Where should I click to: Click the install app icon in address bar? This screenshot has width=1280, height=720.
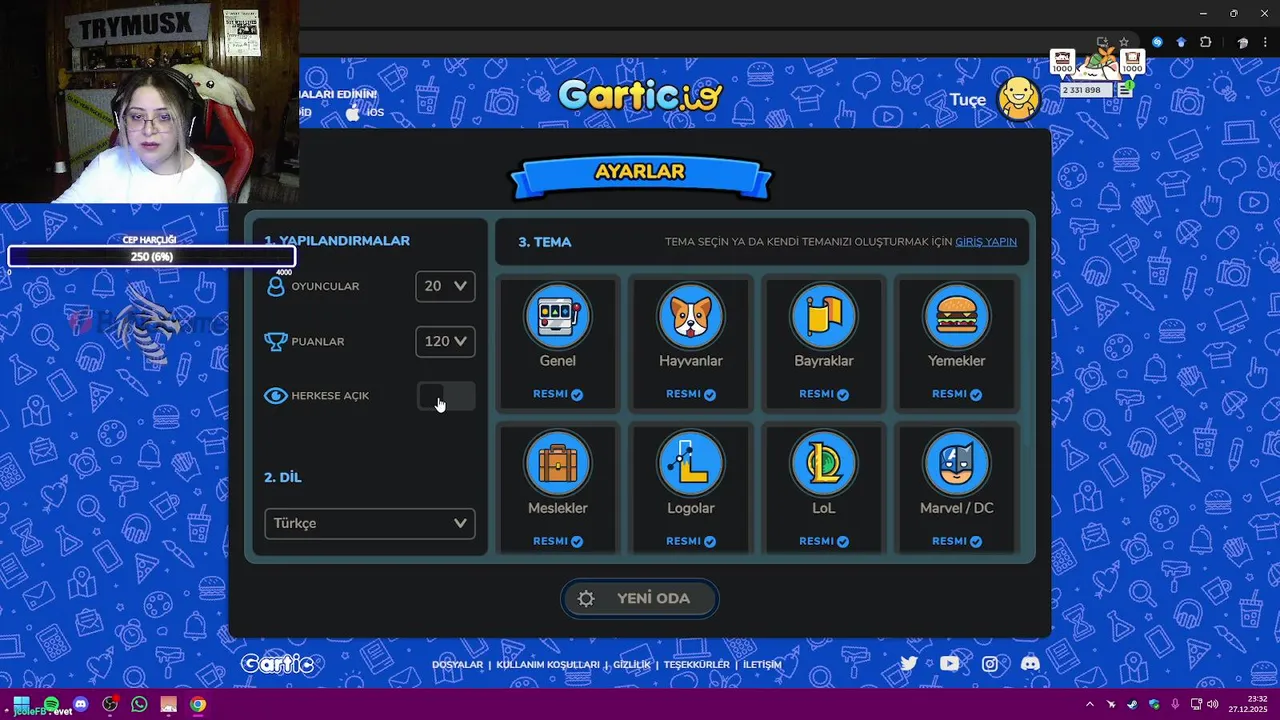point(1103,42)
